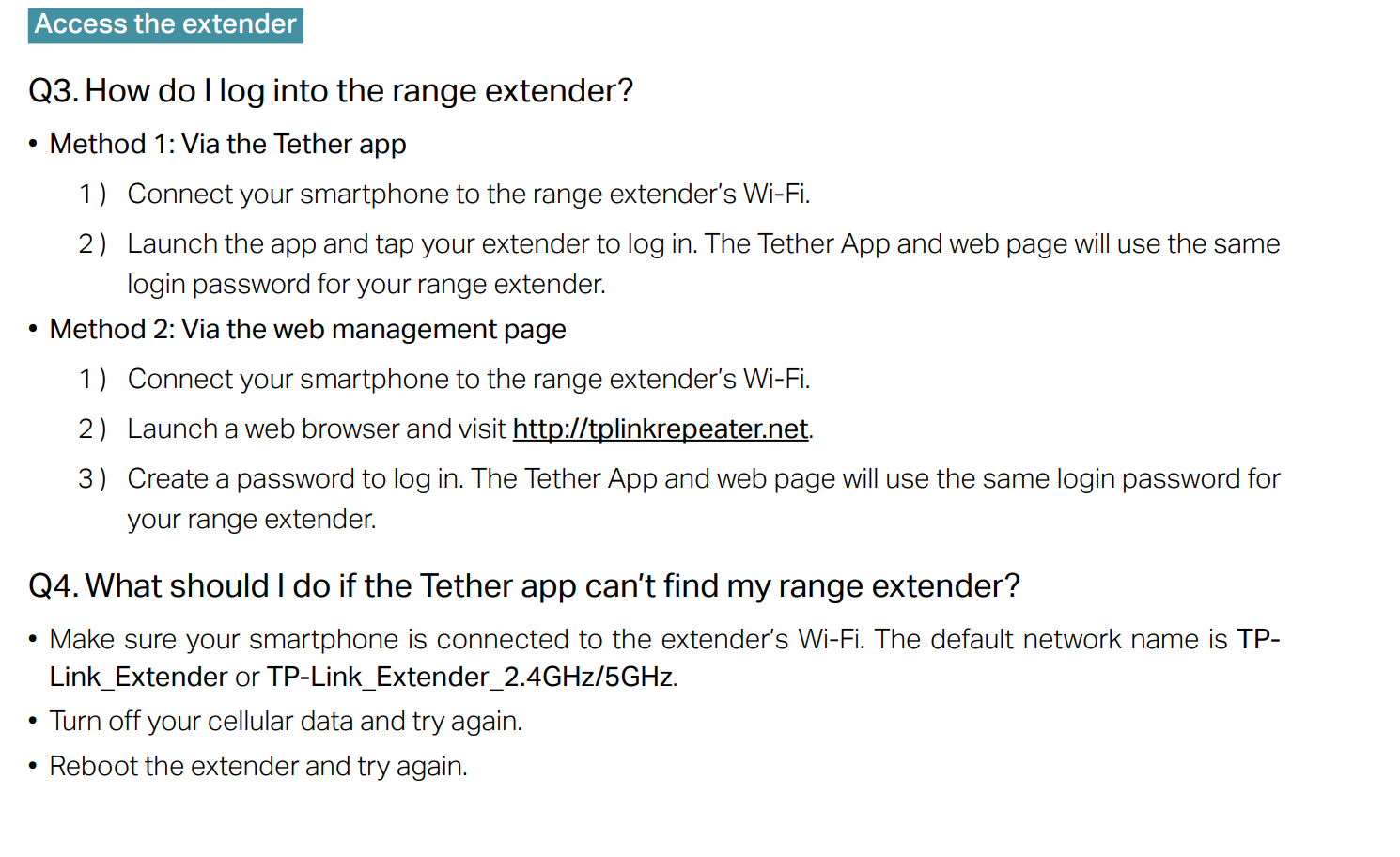Click the words your range extender. under step 3
The width and height of the screenshot is (1400, 857).
pyautogui.click(x=252, y=520)
